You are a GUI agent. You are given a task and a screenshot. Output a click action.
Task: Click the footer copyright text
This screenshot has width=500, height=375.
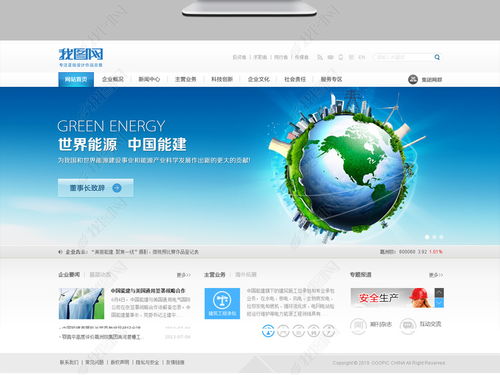[x=389, y=363]
